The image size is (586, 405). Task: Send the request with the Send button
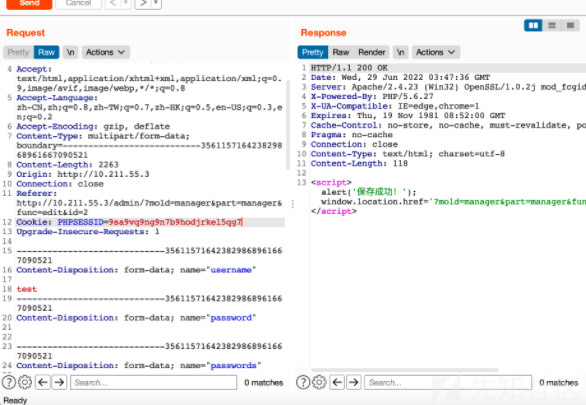pos(29,3)
